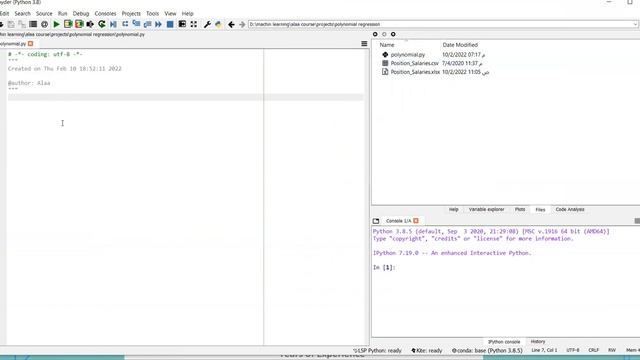Click the Save all files icon
This screenshot has height=360, width=640.
pyautogui.click(x=22, y=24)
